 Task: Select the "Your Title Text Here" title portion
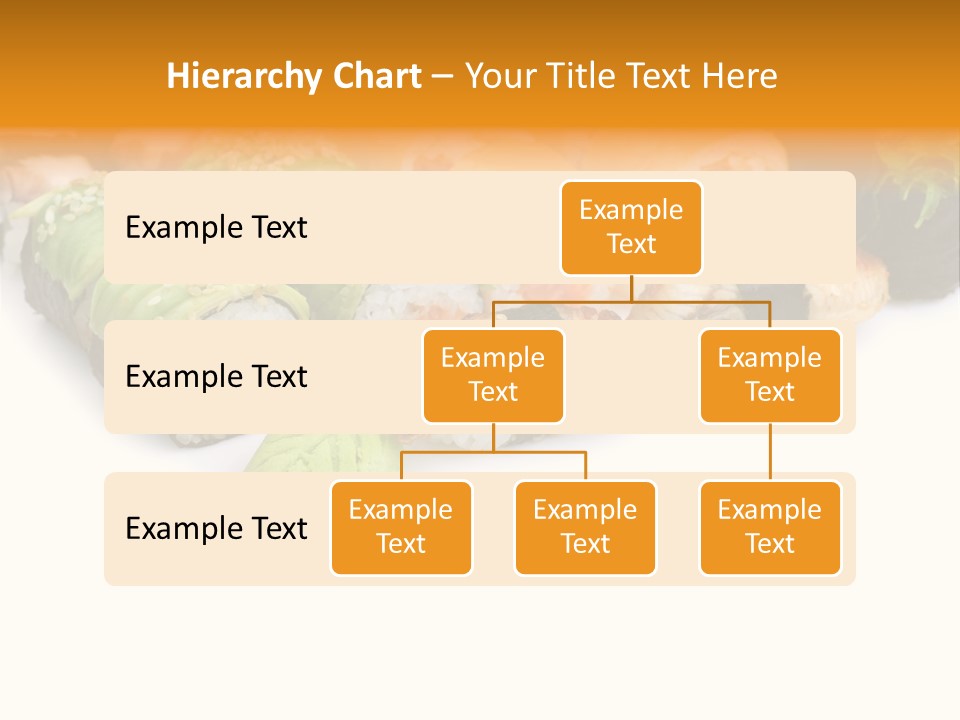click(620, 76)
